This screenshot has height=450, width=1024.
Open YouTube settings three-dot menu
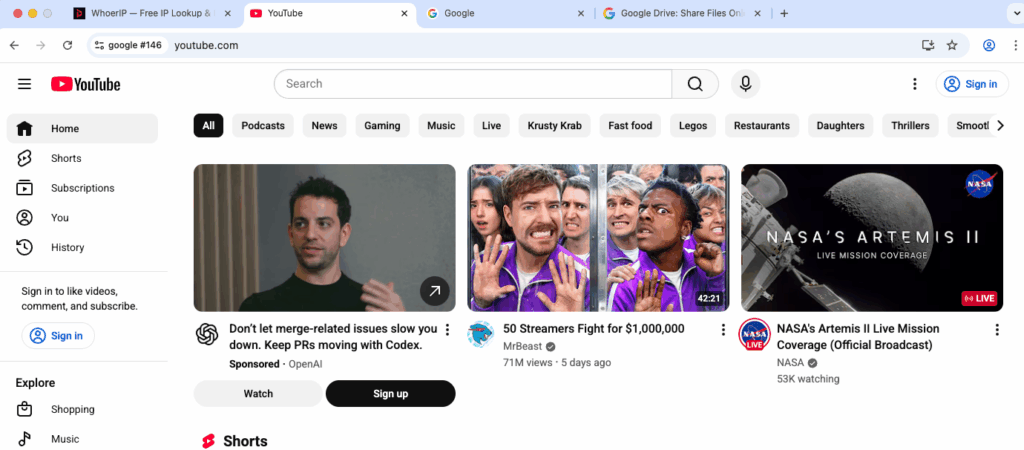pyautogui.click(x=914, y=84)
